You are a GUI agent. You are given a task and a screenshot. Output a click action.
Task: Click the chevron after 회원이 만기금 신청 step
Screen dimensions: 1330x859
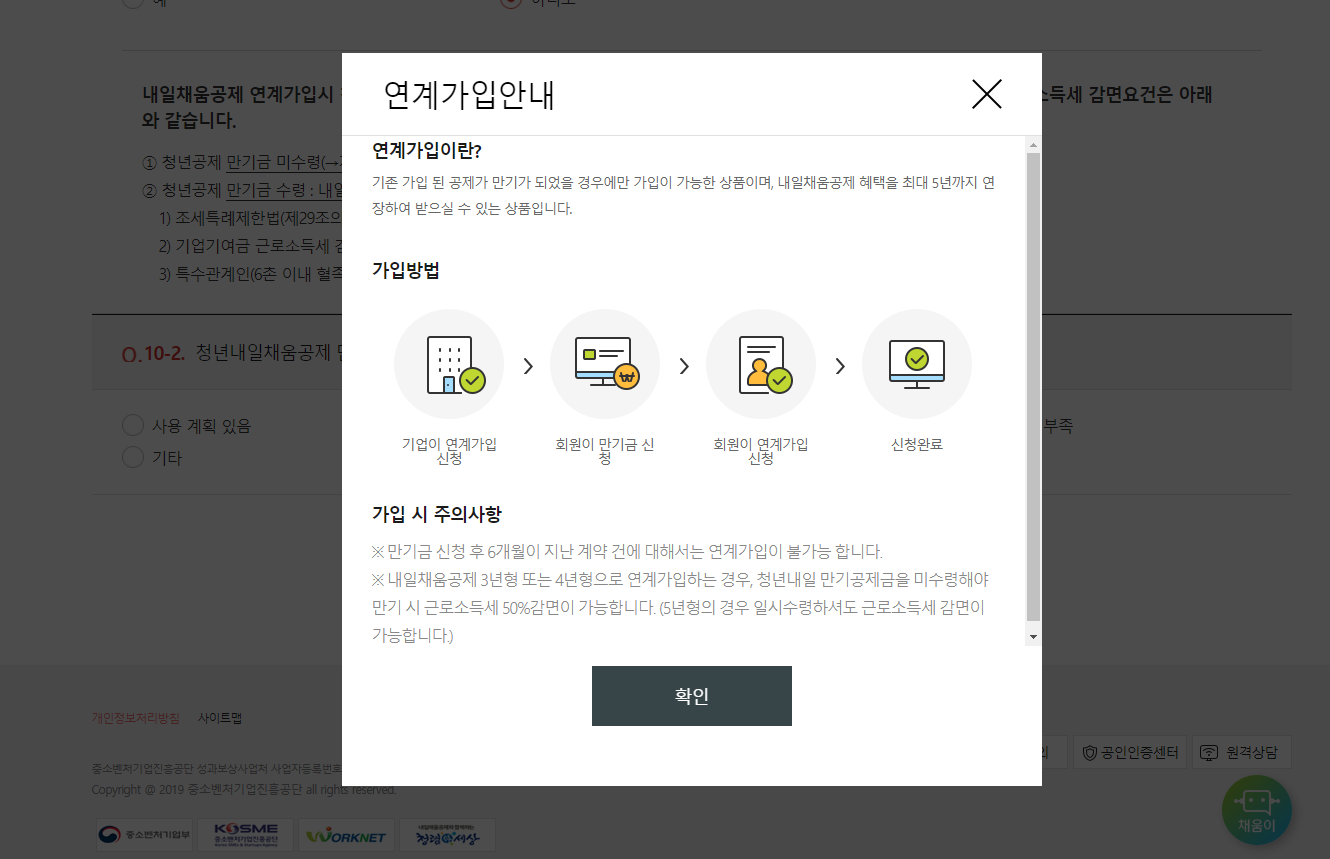(x=684, y=366)
